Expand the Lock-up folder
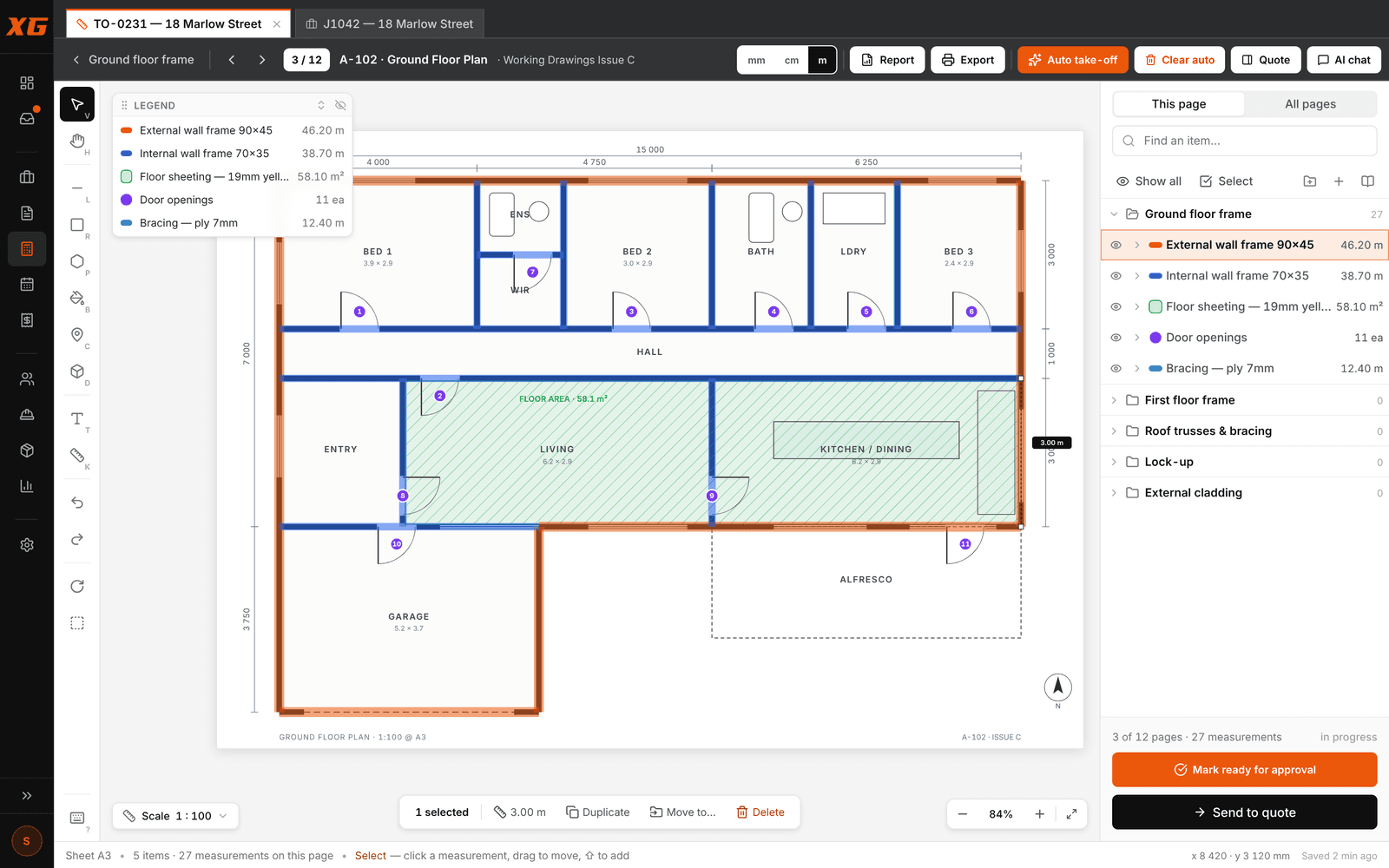Image resolution: width=1389 pixels, height=868 pixels. click(x=1114, y=462)
